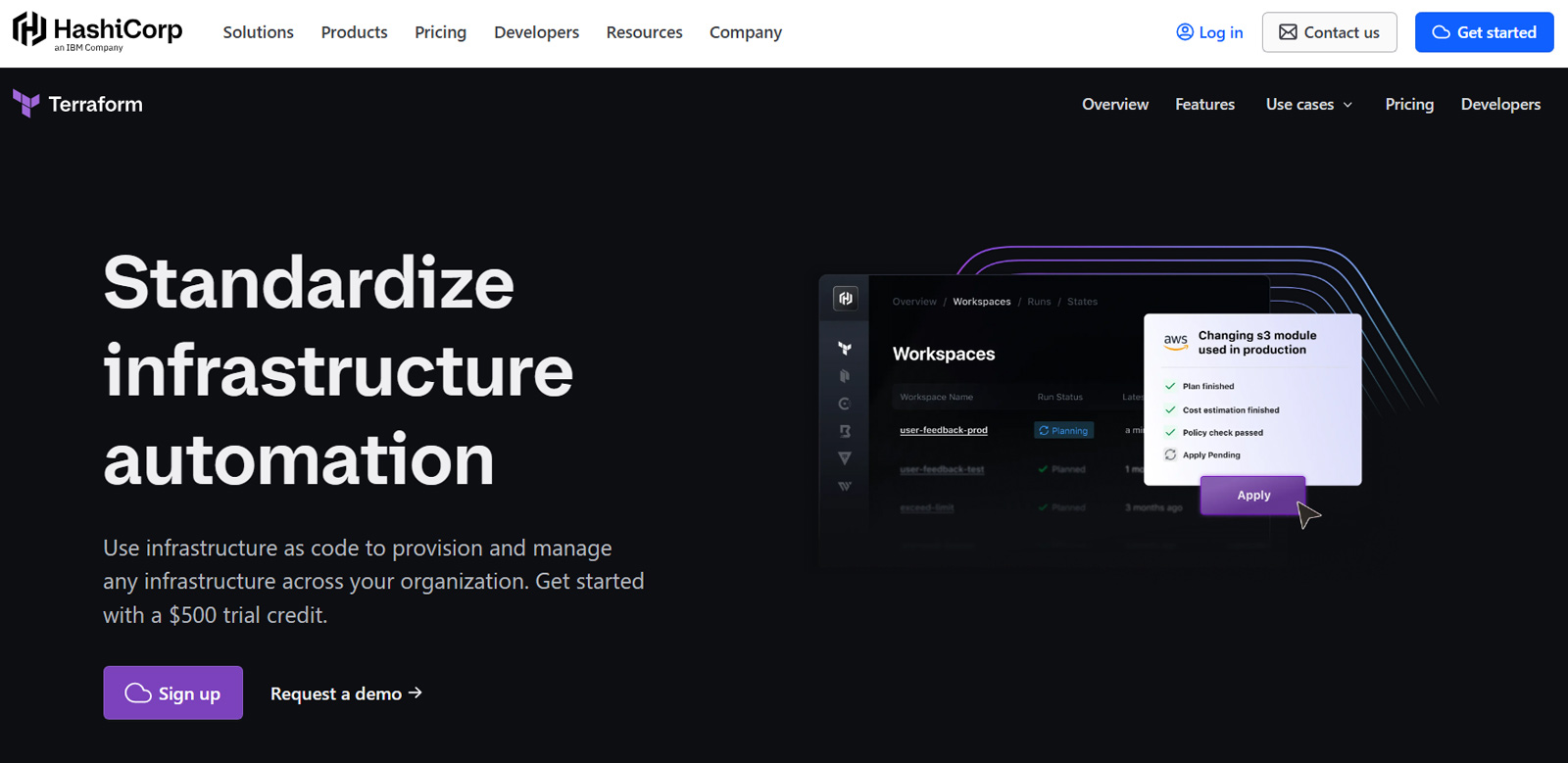The height and width of the screenshot is (763, 1568).
Task: Click the checkmark beside Plan finished
Action: click(1170, 386)
